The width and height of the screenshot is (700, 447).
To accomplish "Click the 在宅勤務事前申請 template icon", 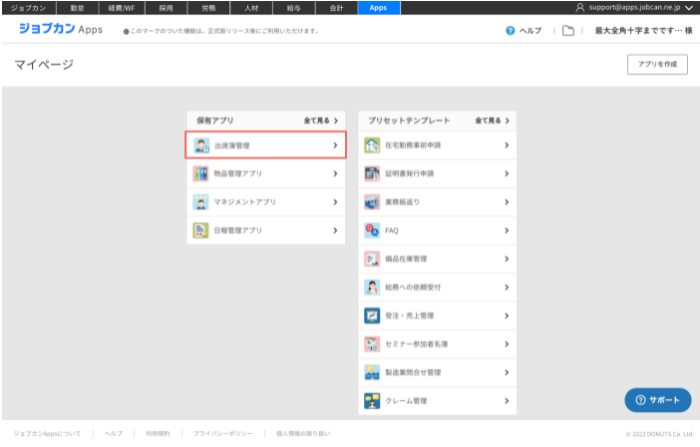I will click(x=372, y=146).
